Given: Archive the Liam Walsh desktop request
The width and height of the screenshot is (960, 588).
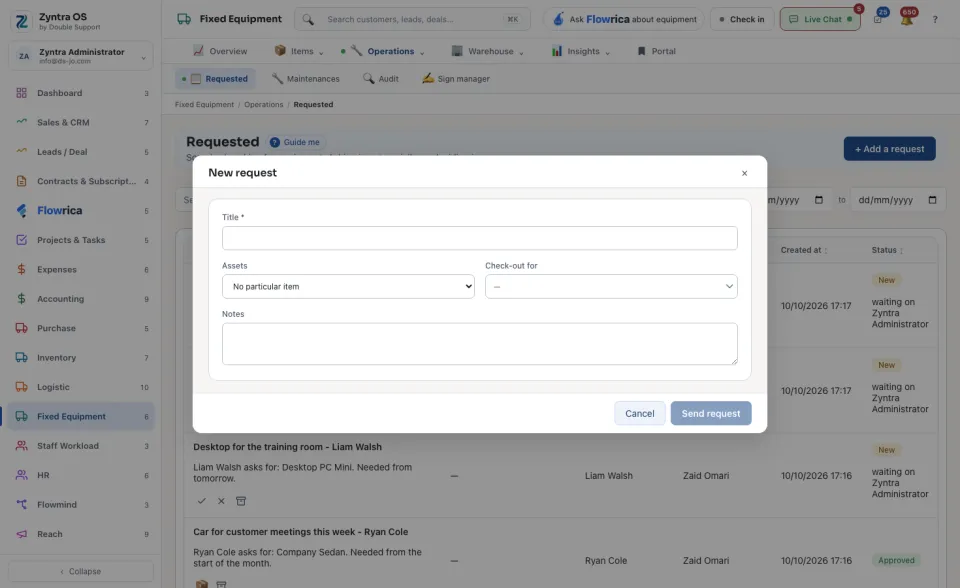Looking at the screenshot, I should pos(241,501).
